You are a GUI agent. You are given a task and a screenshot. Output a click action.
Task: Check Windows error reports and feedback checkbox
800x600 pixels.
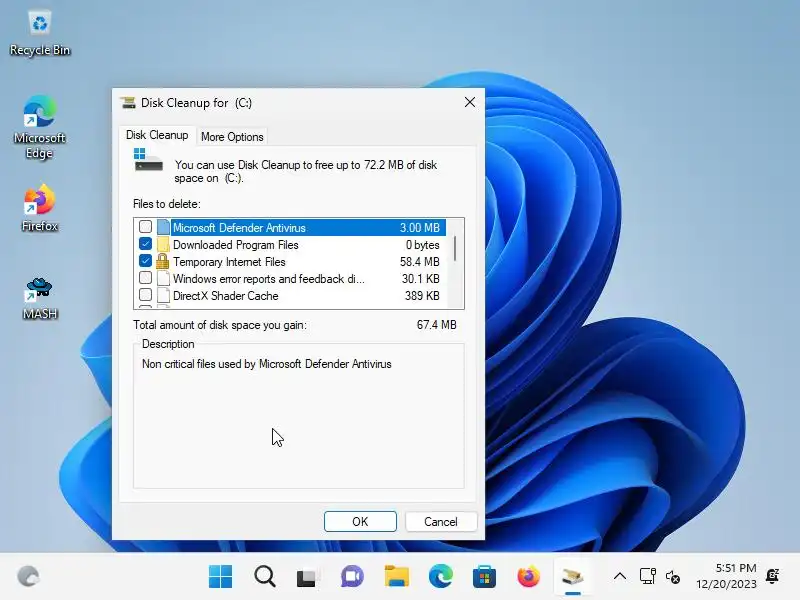[x=145, y=278]
